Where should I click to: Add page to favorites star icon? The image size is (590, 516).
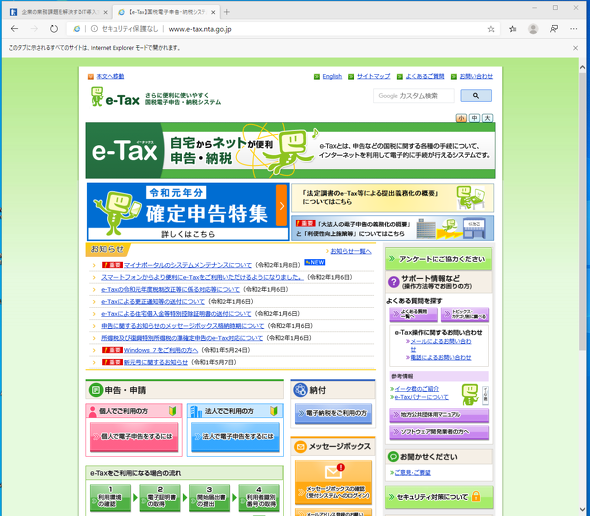tap(491, 29)
